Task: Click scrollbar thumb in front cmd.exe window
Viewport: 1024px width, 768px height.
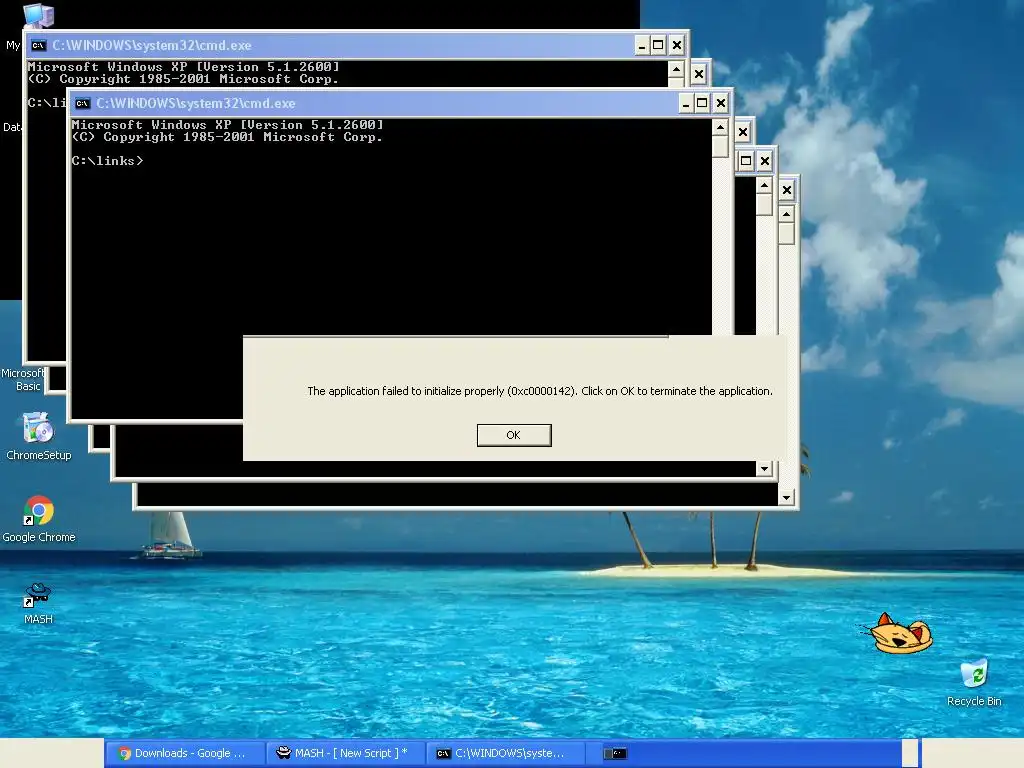Action: 720,146
